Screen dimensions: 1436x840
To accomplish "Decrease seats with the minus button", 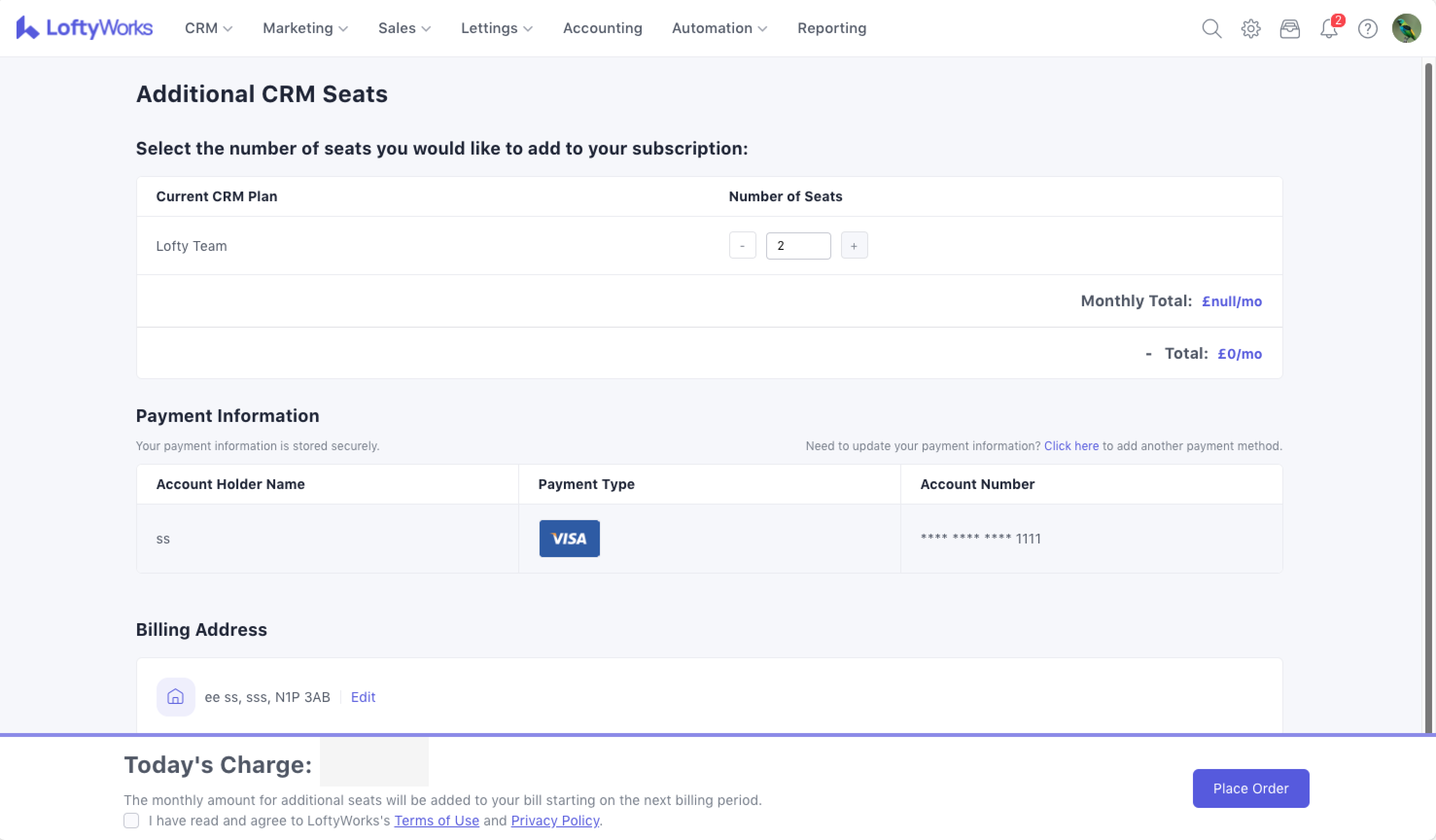I will pos(742,245).
